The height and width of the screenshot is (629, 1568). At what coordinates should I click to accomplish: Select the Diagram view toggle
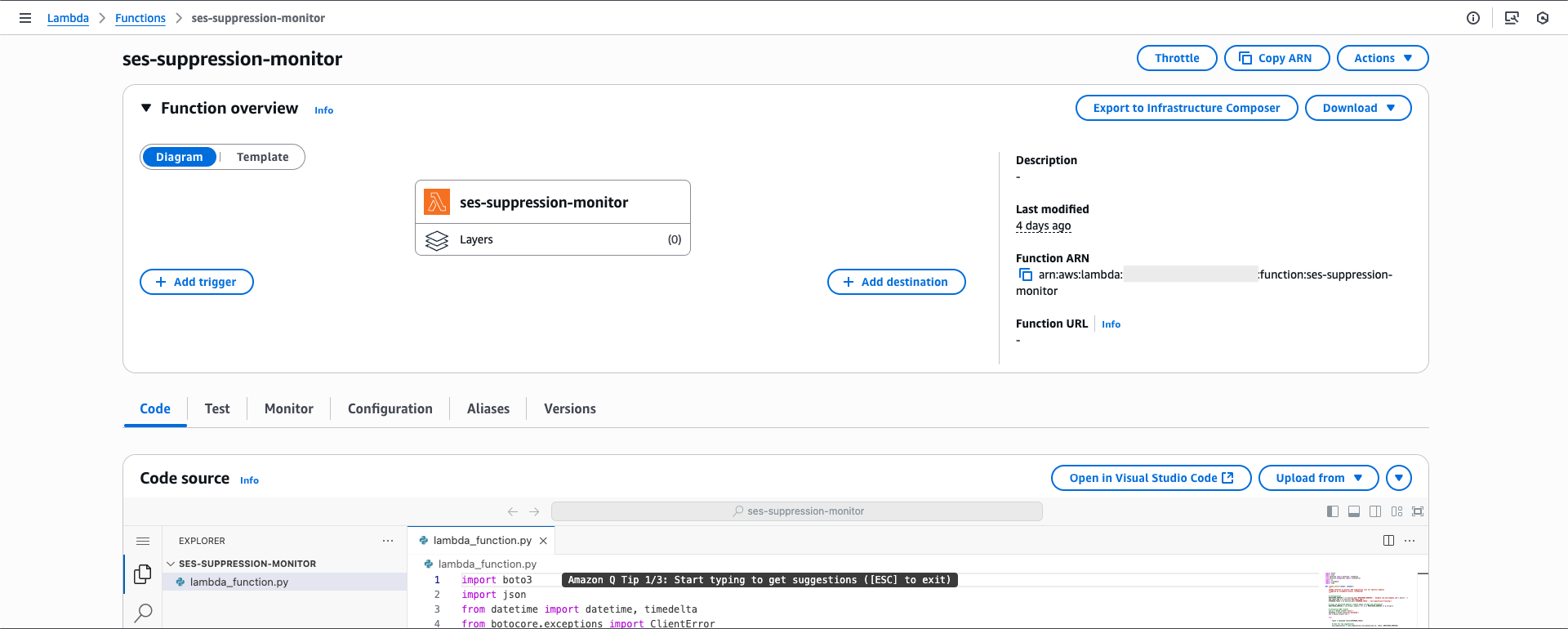[180, 157]
